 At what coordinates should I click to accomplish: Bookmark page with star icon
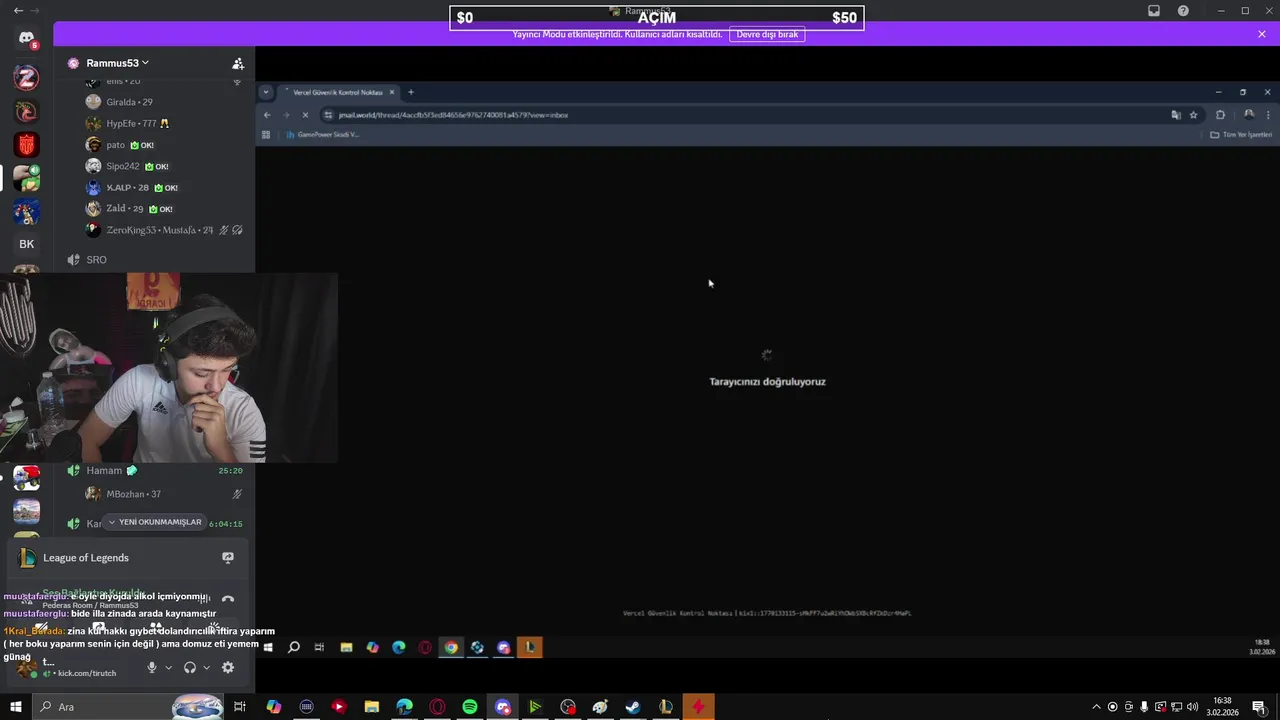tap(1193, 115)
